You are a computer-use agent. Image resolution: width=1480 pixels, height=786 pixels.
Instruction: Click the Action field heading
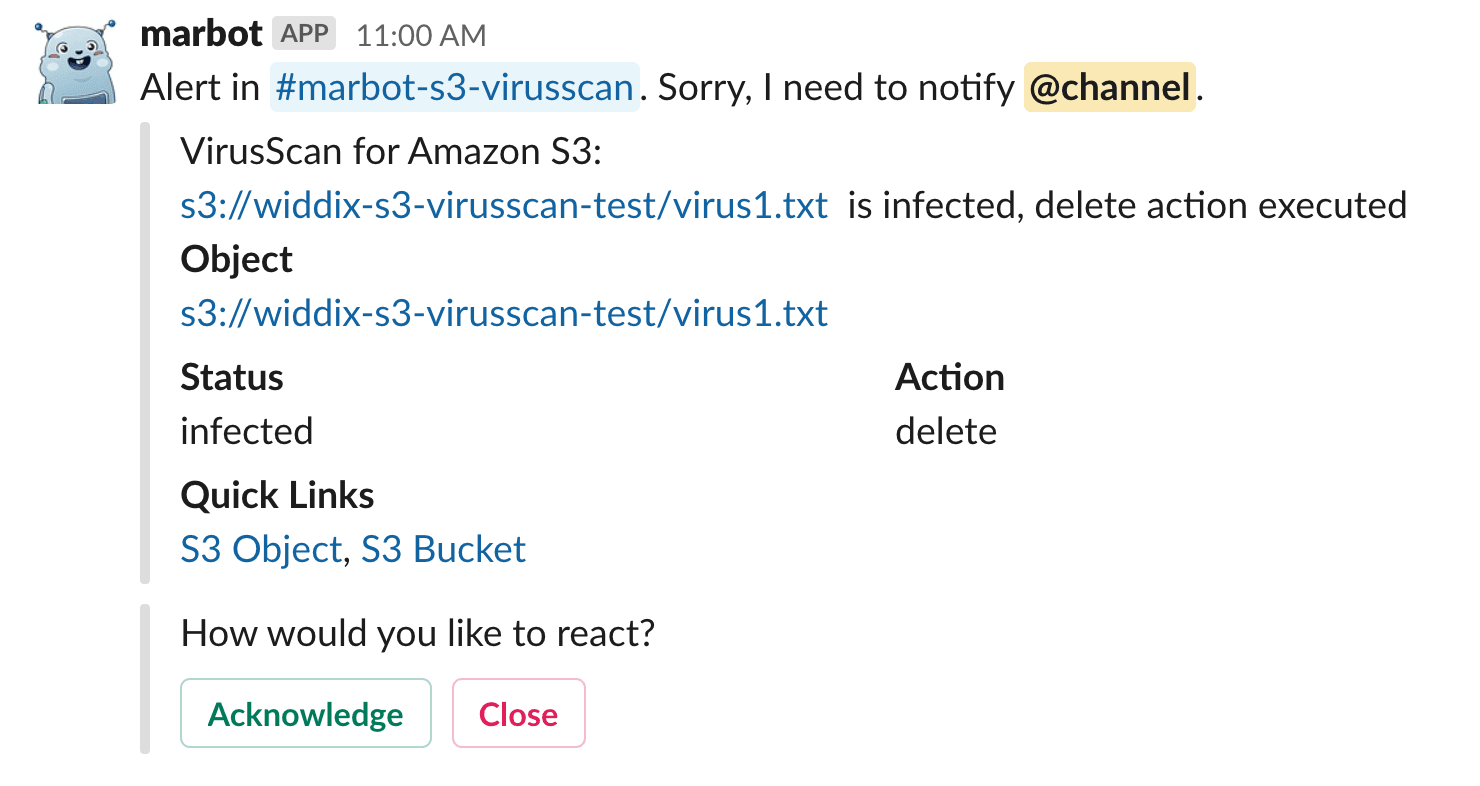pos(950,377)
